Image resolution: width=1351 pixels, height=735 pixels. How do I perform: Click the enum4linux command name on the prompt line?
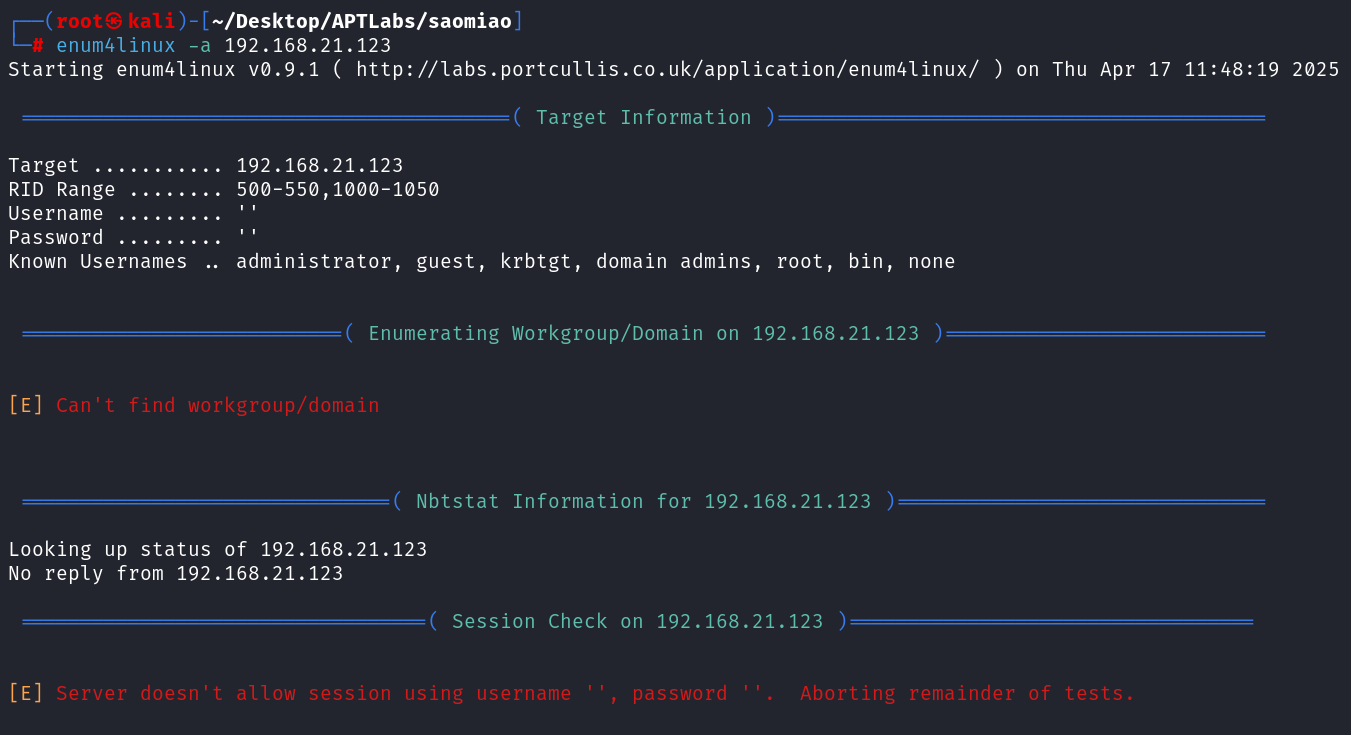[115, 46]
